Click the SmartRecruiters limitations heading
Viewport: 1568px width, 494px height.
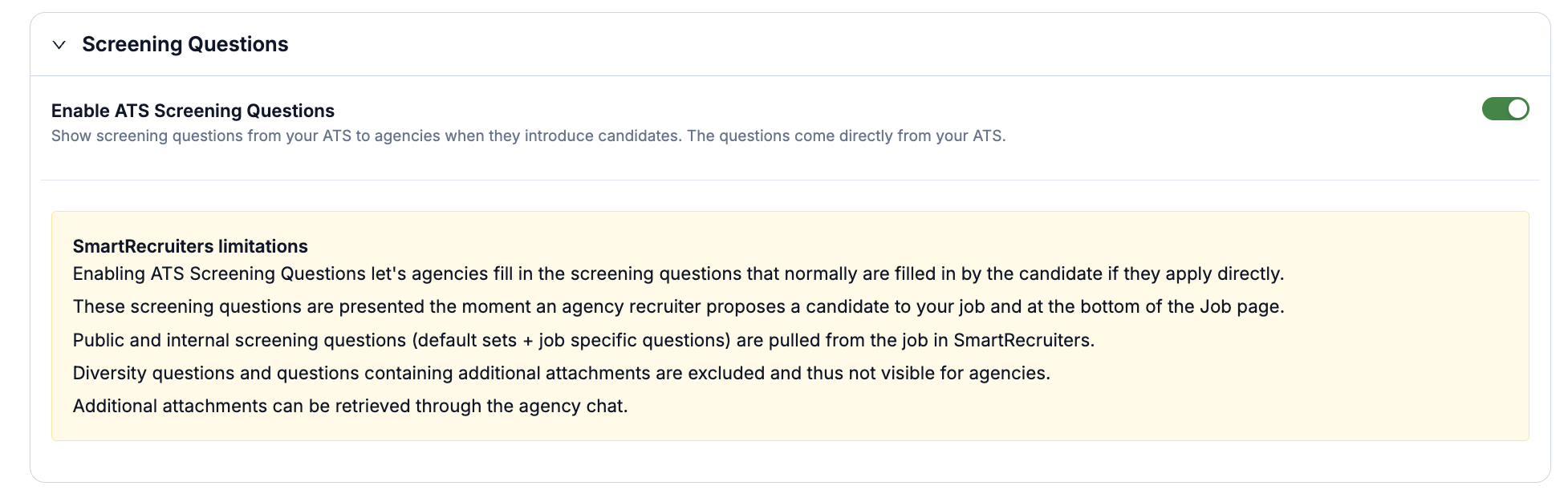190,246
